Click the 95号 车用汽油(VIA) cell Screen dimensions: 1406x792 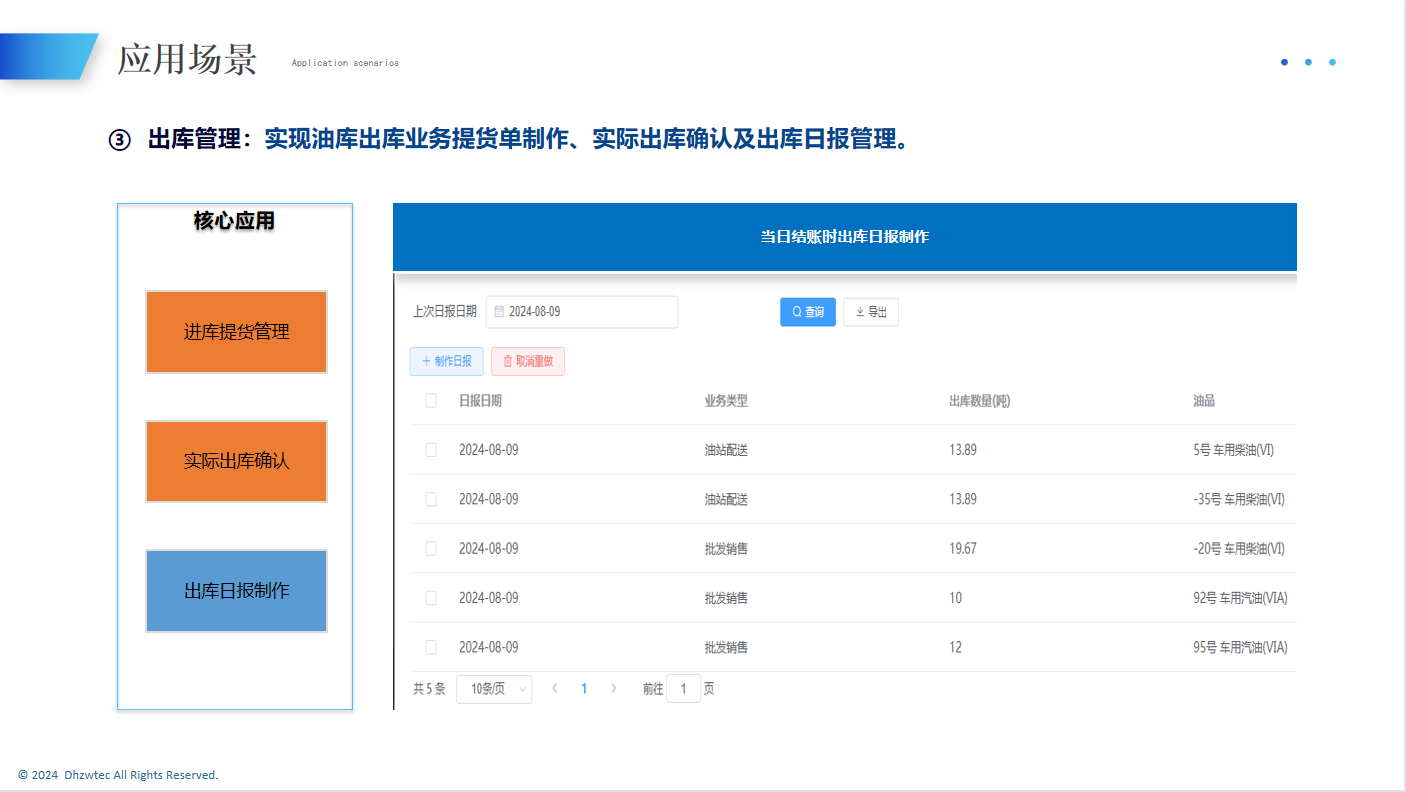1240,647
